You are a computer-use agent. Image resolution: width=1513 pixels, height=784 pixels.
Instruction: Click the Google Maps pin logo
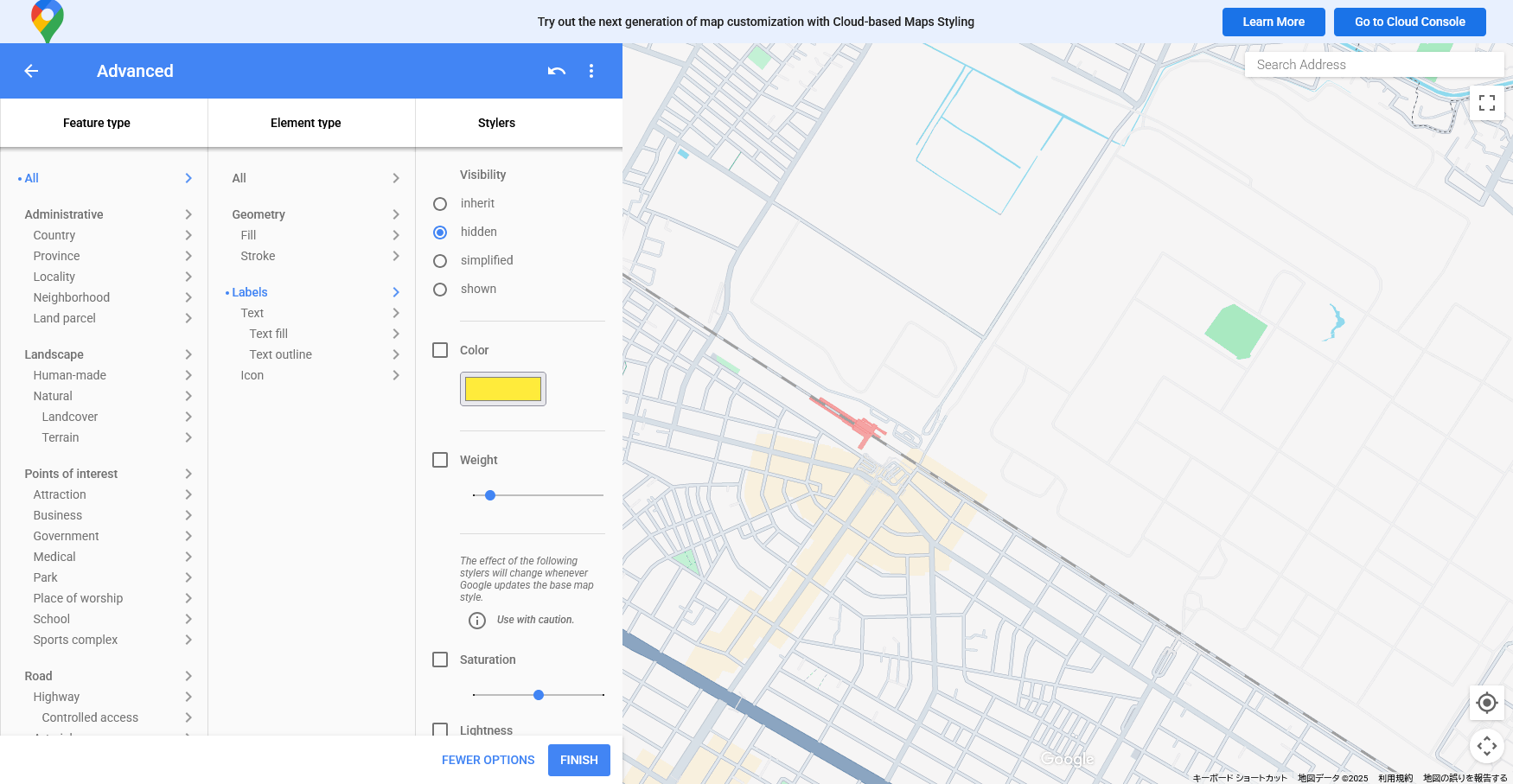48,21
